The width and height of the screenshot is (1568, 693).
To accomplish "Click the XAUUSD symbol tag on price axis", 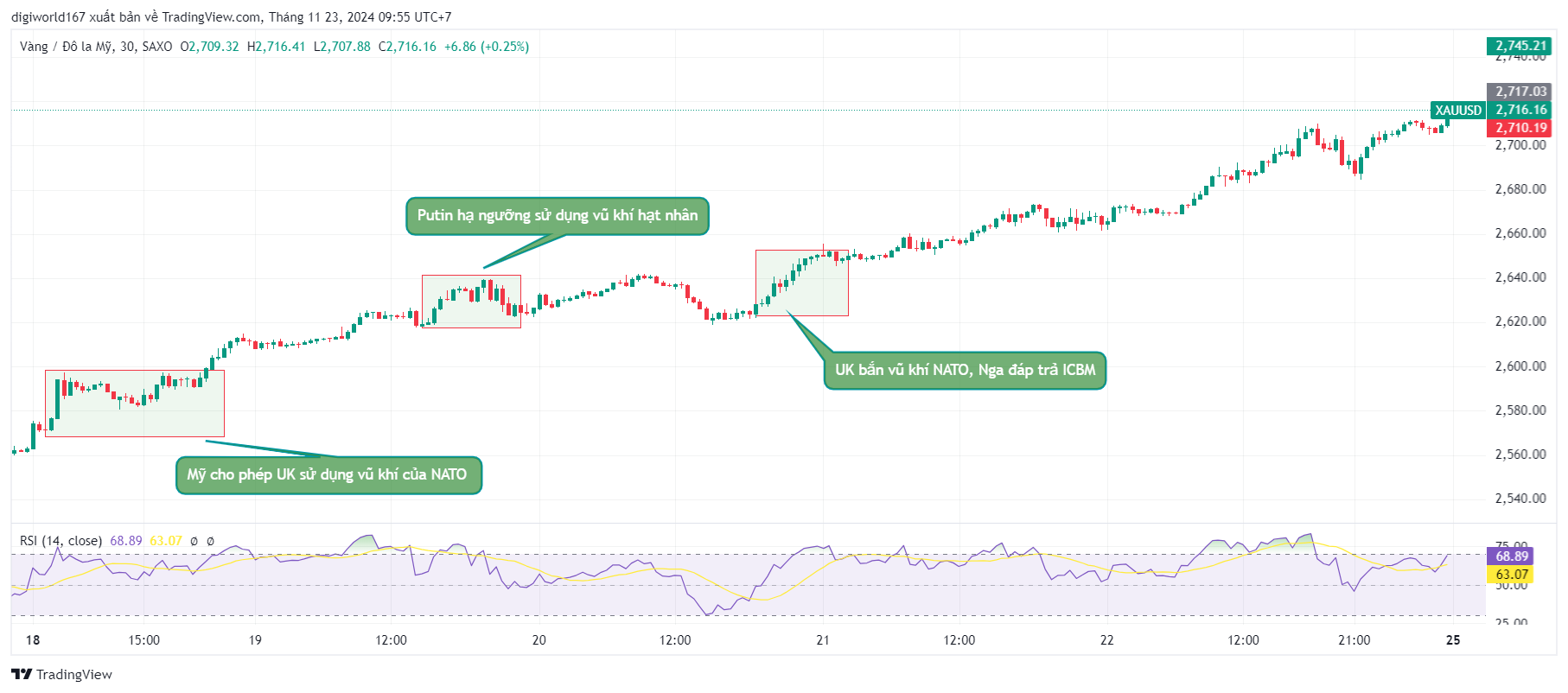I will 1458,110.
